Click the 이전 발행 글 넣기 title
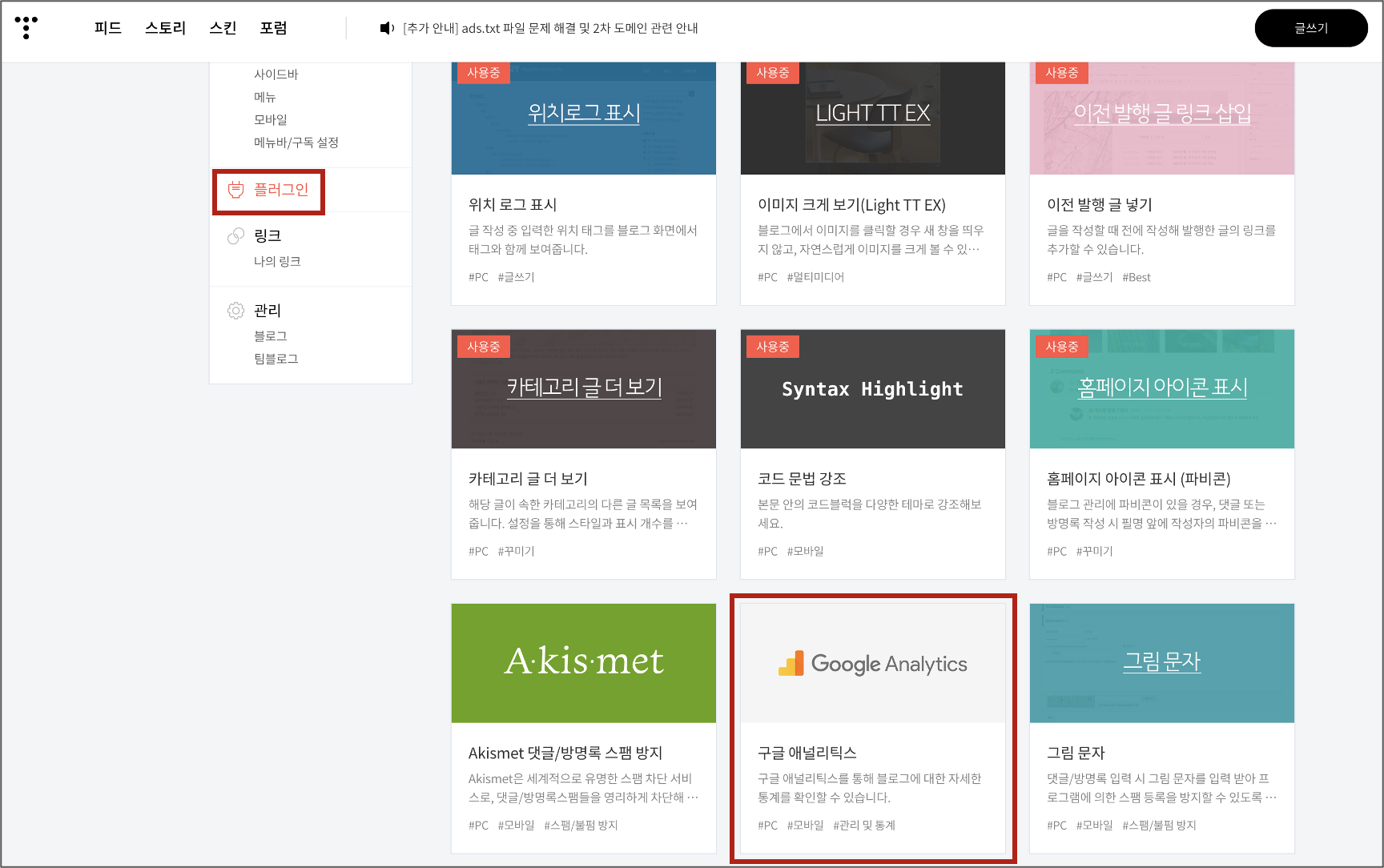Screen dimensions: 1384x868 [1100, 205]
